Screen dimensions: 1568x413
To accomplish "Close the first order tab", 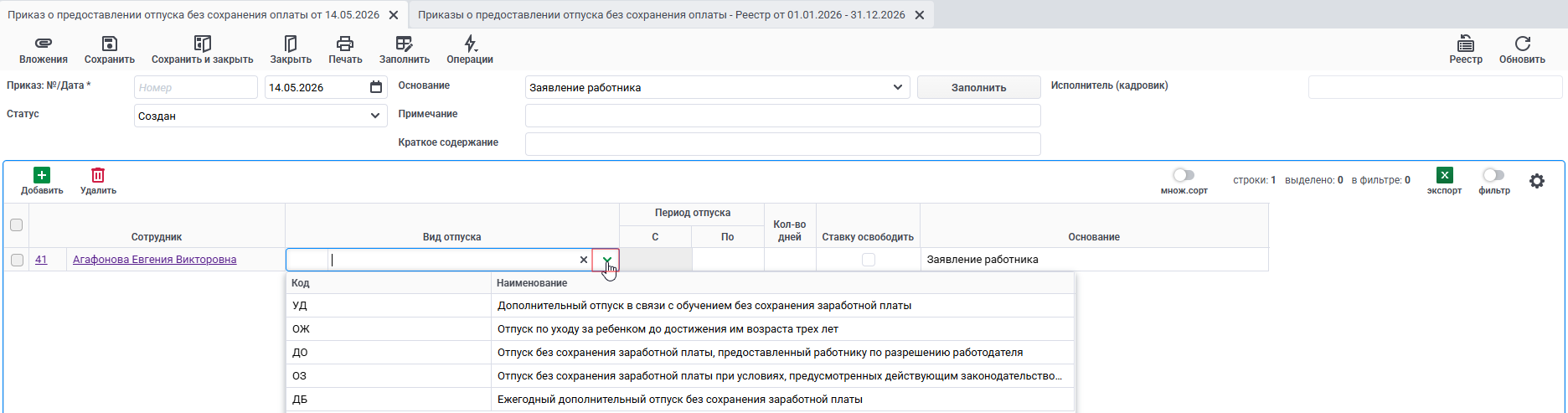I will (x=394, y=15).
